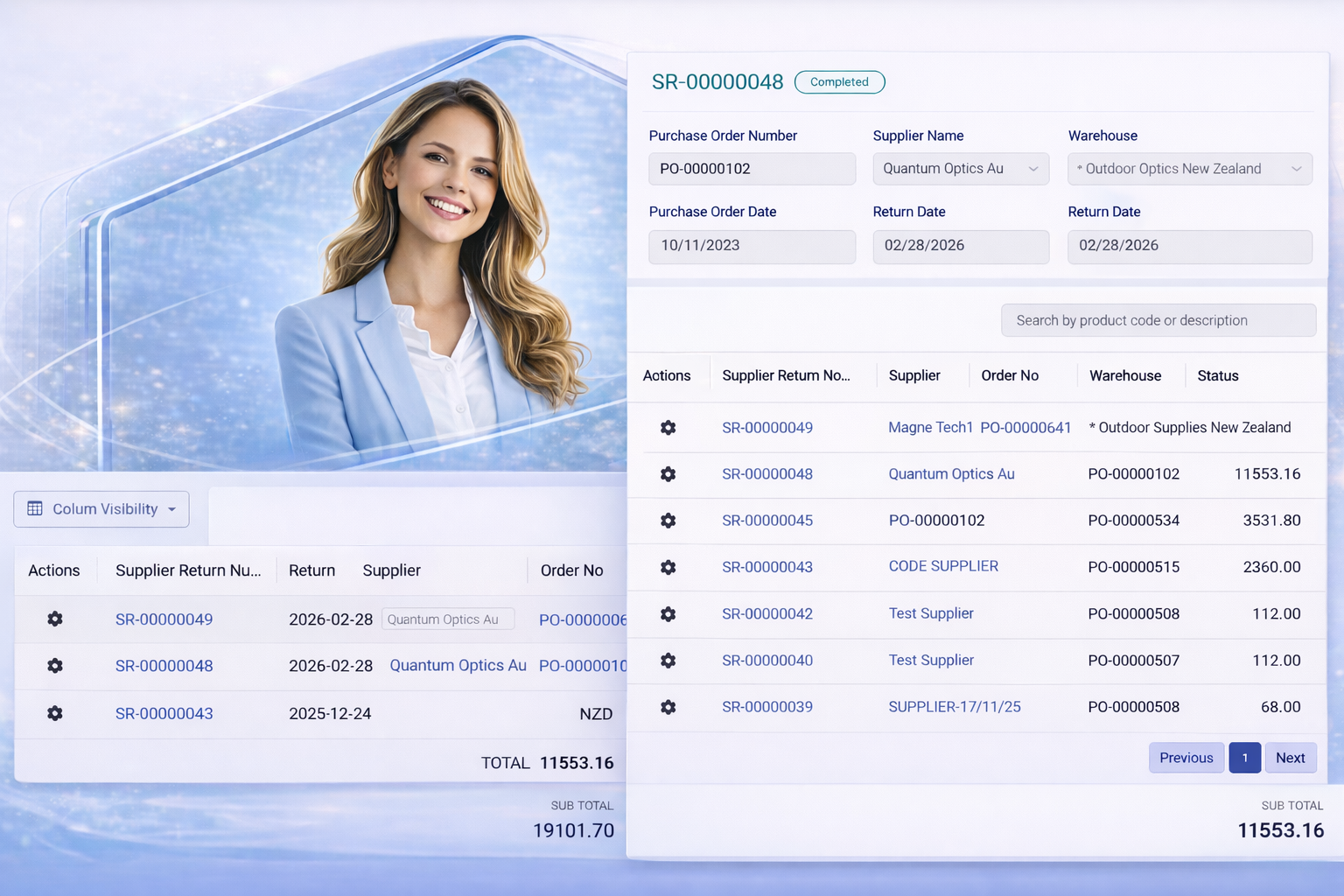
Task: Open the Warehouse dropdown showing Outdoor Optics New Zealand
Action: coord(1189,168)
